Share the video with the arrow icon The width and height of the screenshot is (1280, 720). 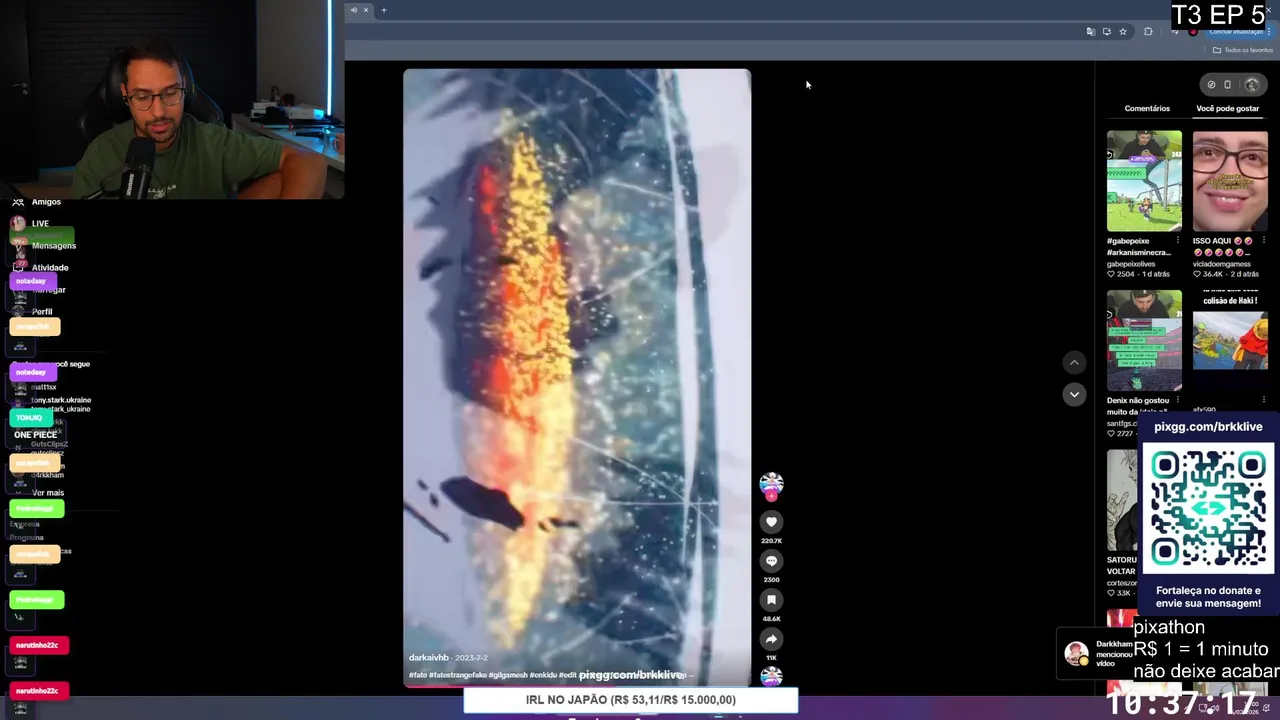tap(771, 639)
